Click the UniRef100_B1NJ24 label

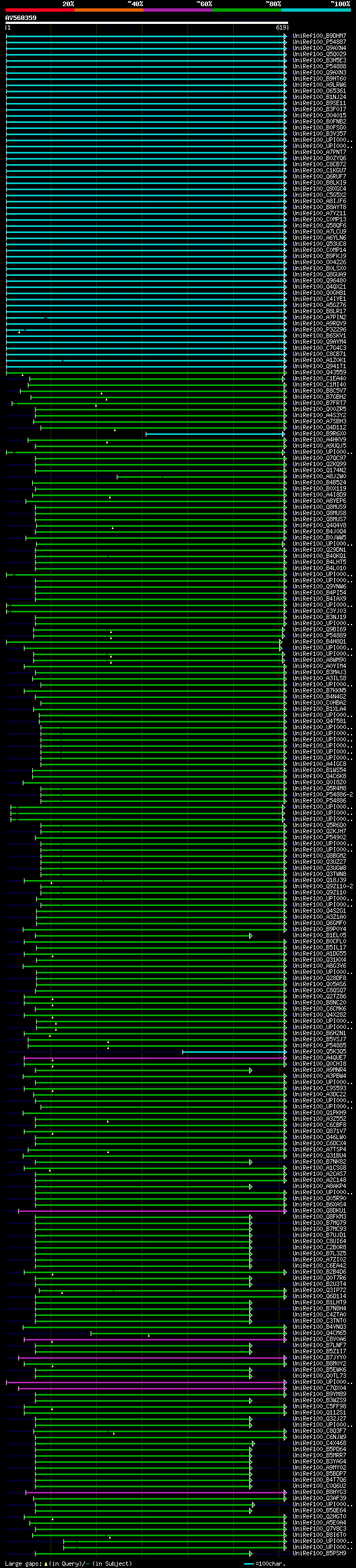pos(319,97)
